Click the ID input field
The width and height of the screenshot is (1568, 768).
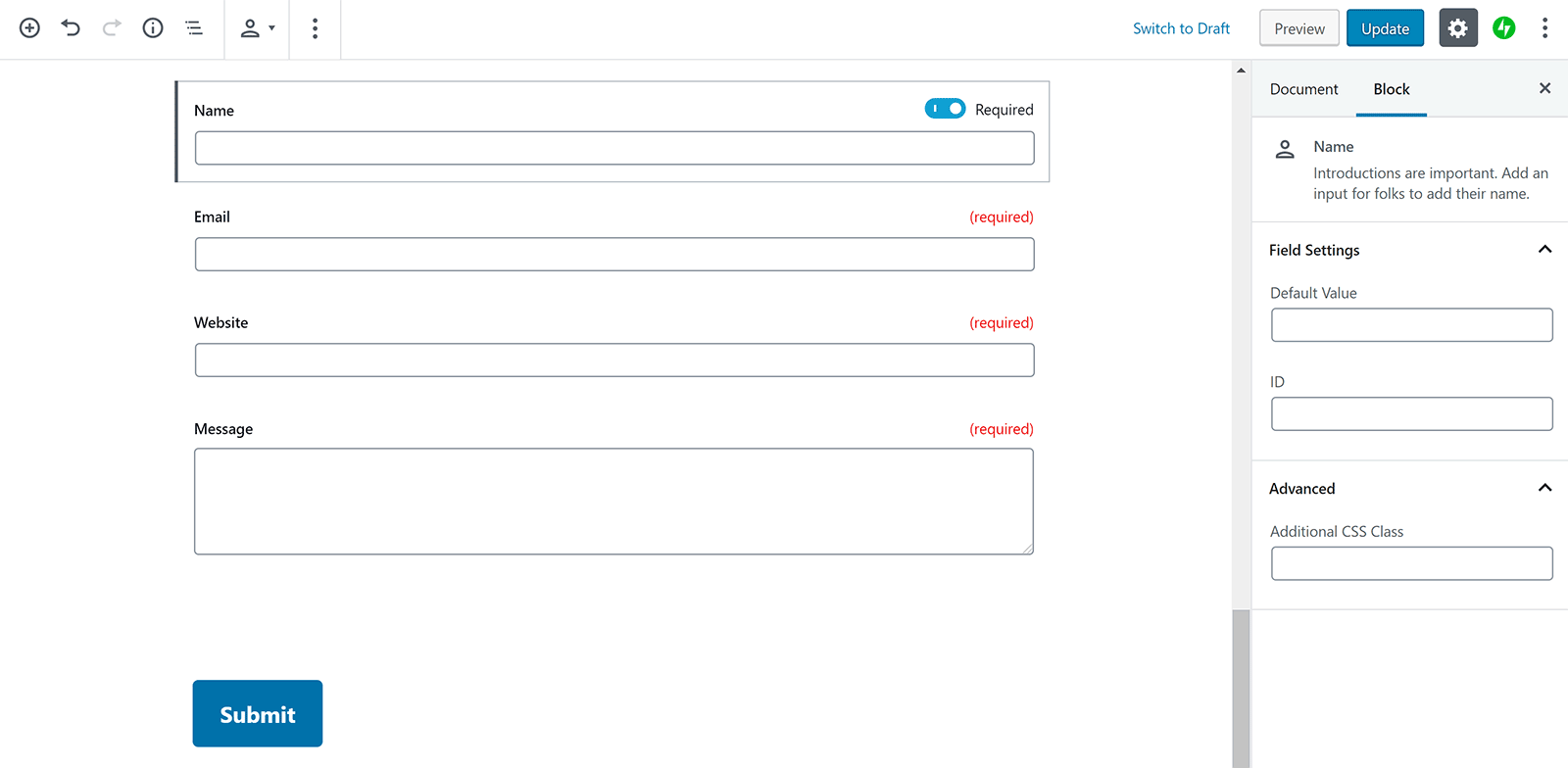(x=1412, y=413)
